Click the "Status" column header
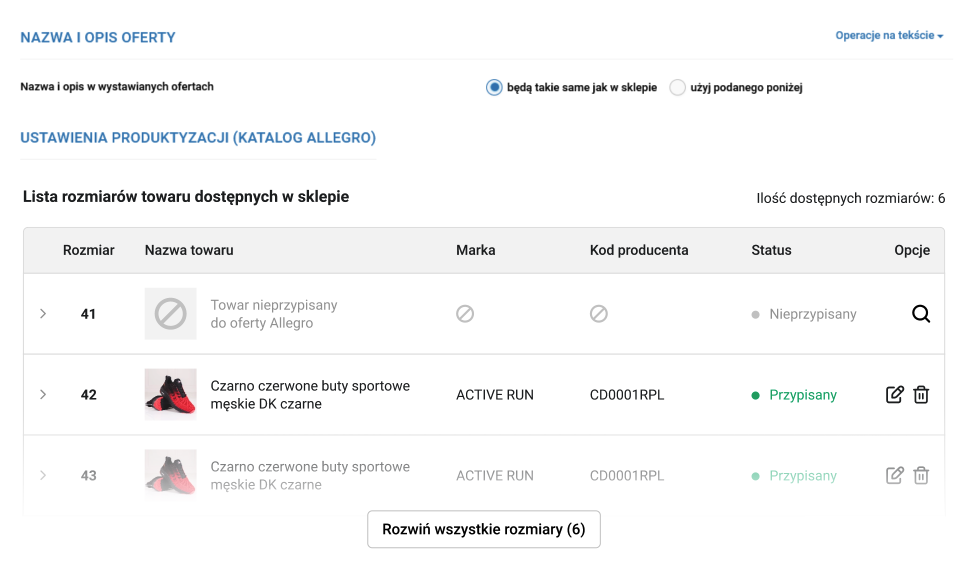967x564 pixels. [771, 250]
